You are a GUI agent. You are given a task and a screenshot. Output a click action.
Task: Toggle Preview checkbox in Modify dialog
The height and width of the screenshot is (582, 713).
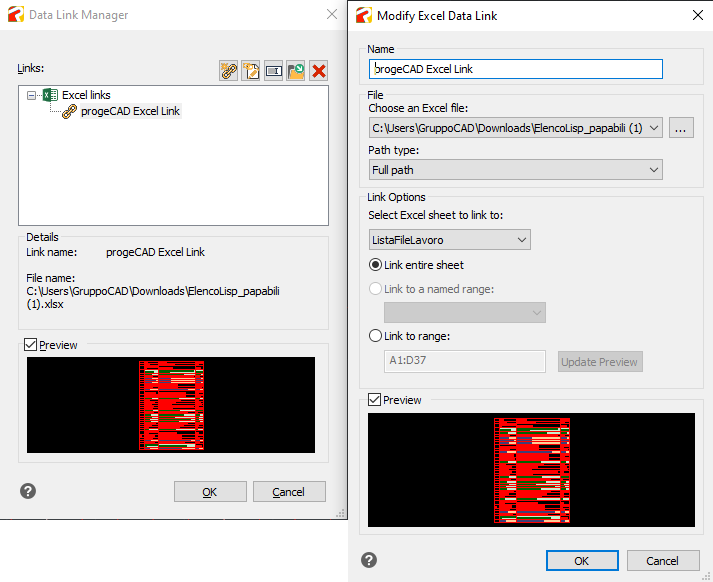(375, 400)
